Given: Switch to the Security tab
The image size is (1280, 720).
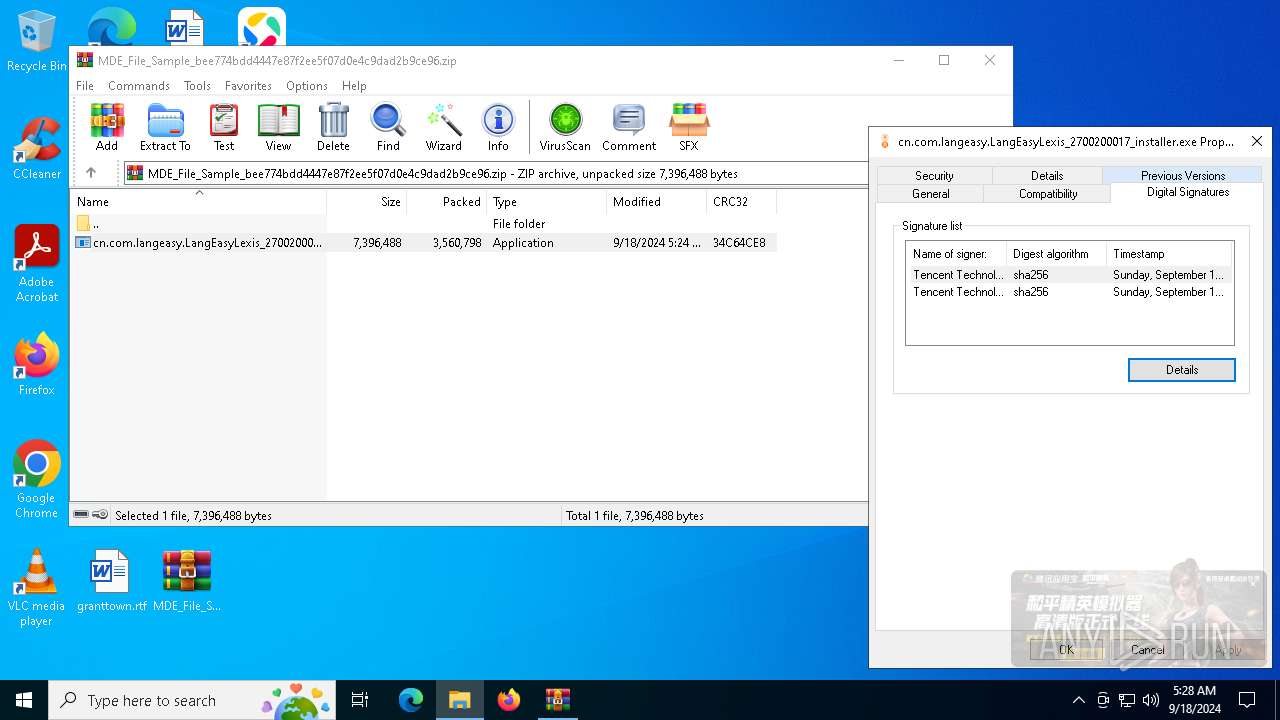Looking at the screenshot, I should pos(934,175).
